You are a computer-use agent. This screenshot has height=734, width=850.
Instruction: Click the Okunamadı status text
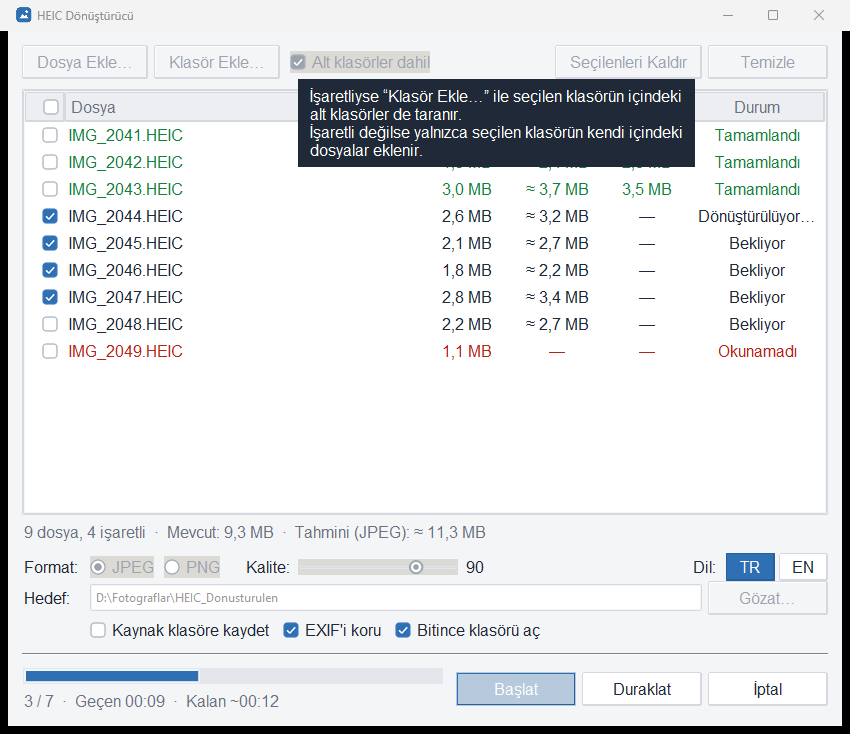(757, 351)
